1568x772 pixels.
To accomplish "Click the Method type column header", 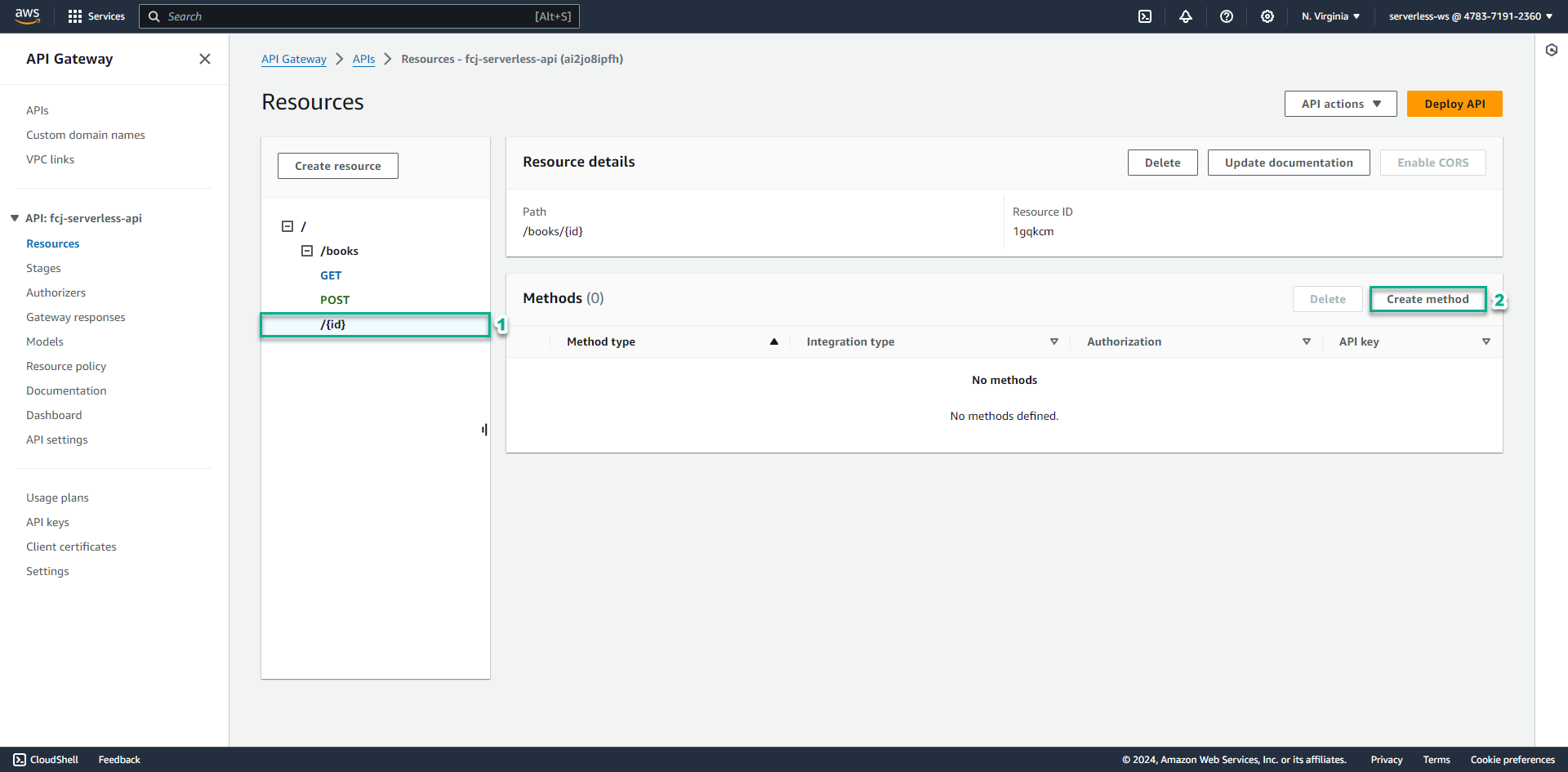I will 601,341.
